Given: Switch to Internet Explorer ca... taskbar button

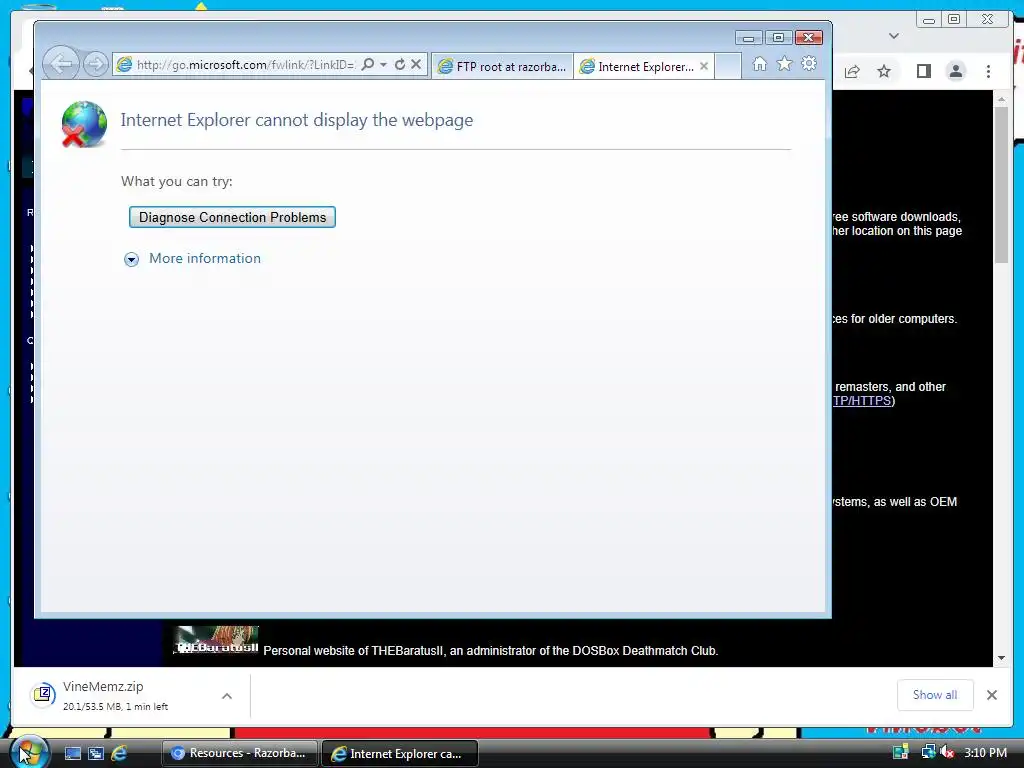Looking at the screenshot, I should click(400, 754).
